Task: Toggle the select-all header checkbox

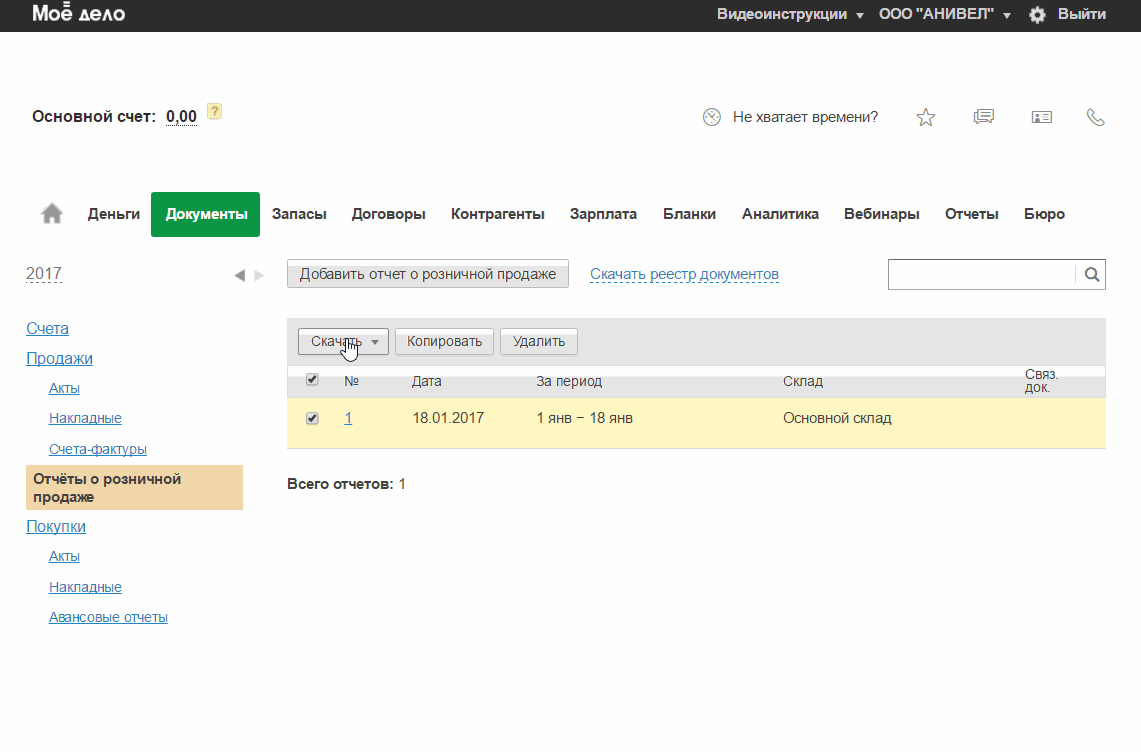Action: pos(312,380)
